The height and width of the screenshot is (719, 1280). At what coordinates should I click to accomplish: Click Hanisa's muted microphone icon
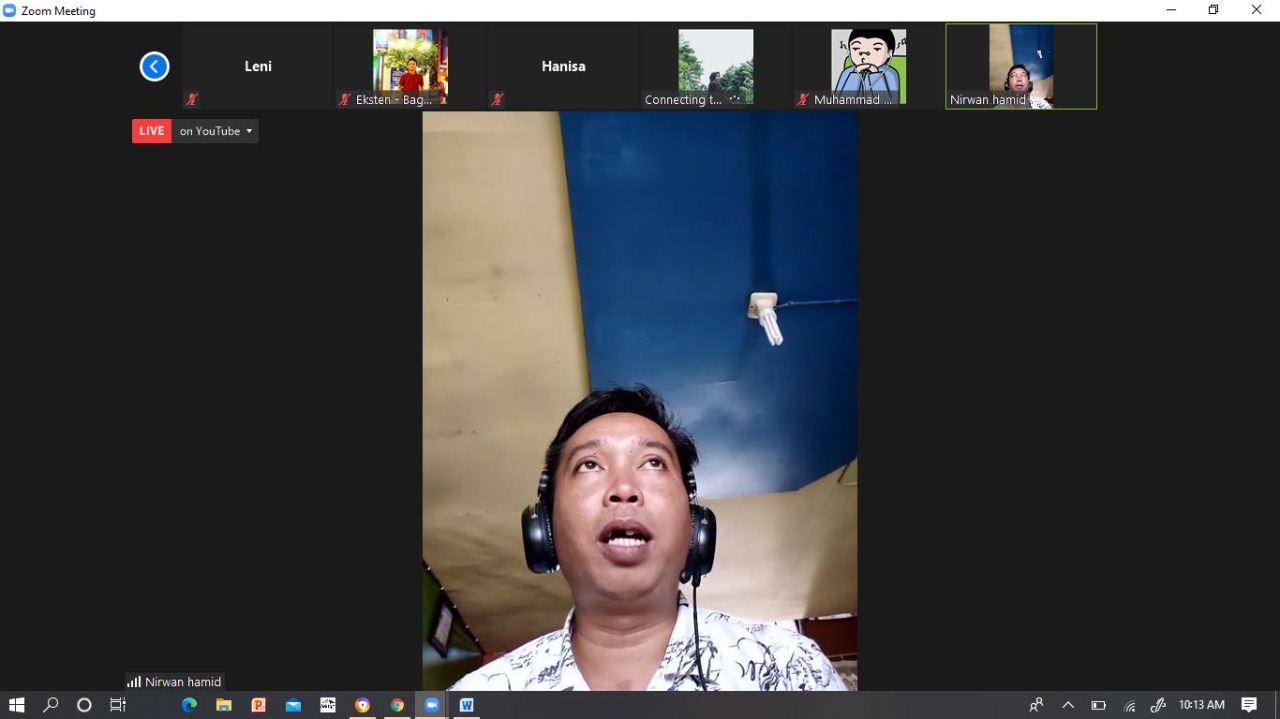point(497,99)
